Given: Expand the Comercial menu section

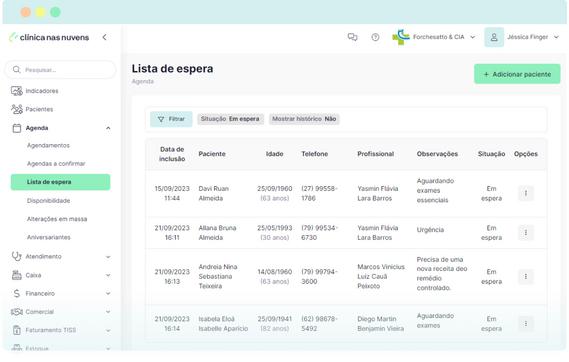Looking at the screenshot, I should tap(108, 312).
